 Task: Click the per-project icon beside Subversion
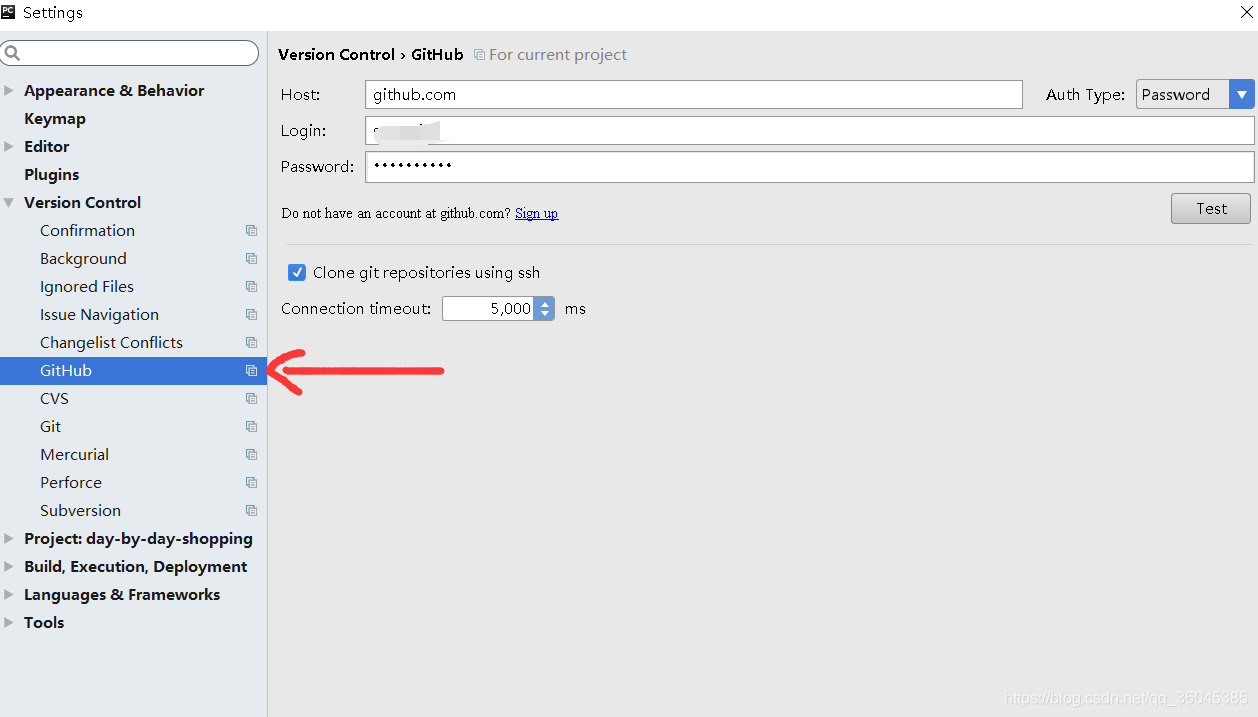click(x=251, y=510)
